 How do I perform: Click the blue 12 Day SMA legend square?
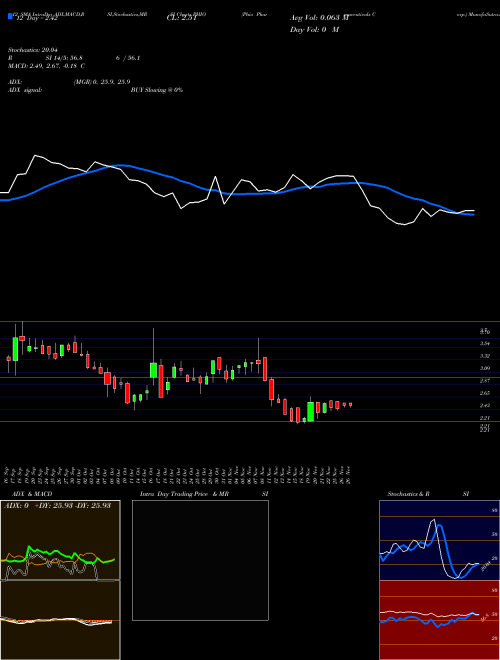coord(11,16)
